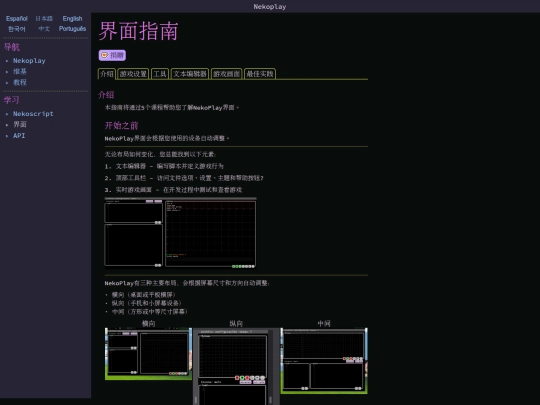Screen dimensions: 540x405
Task: Click bullet 中间 (方形或中等尺寸屏幕)
Action: point(149,312)
